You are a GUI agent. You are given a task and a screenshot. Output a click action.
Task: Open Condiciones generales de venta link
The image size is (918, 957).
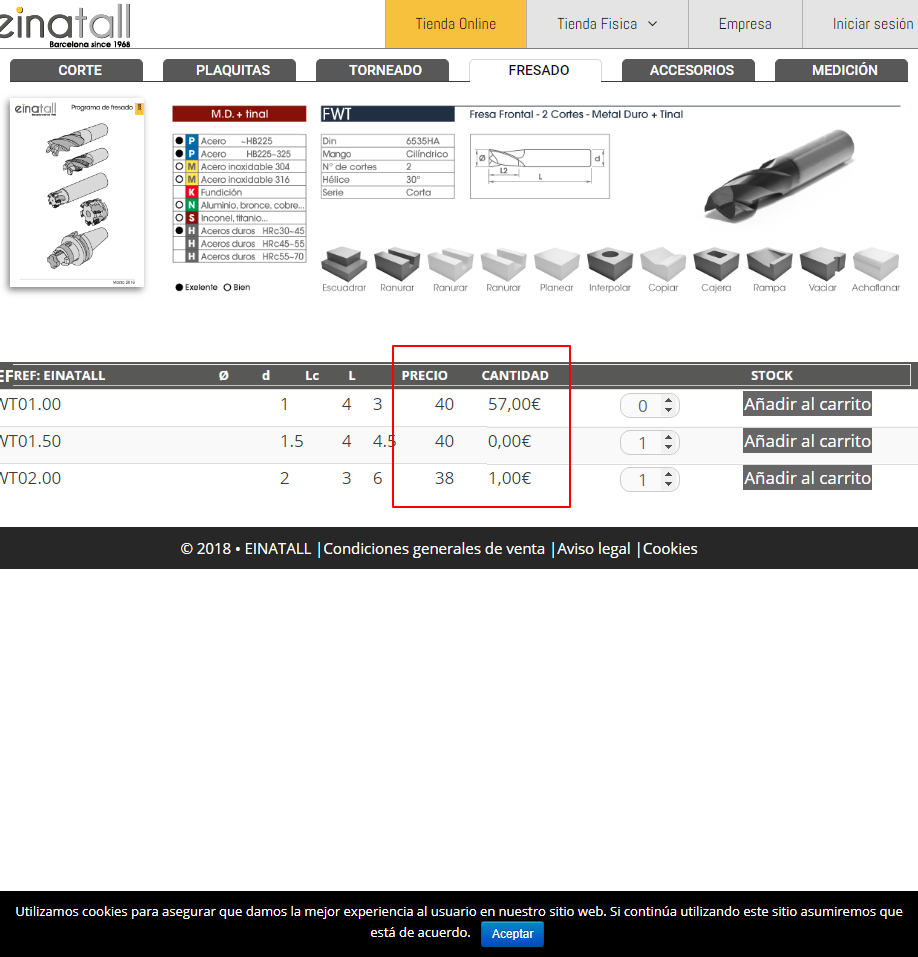coord(434,549)
